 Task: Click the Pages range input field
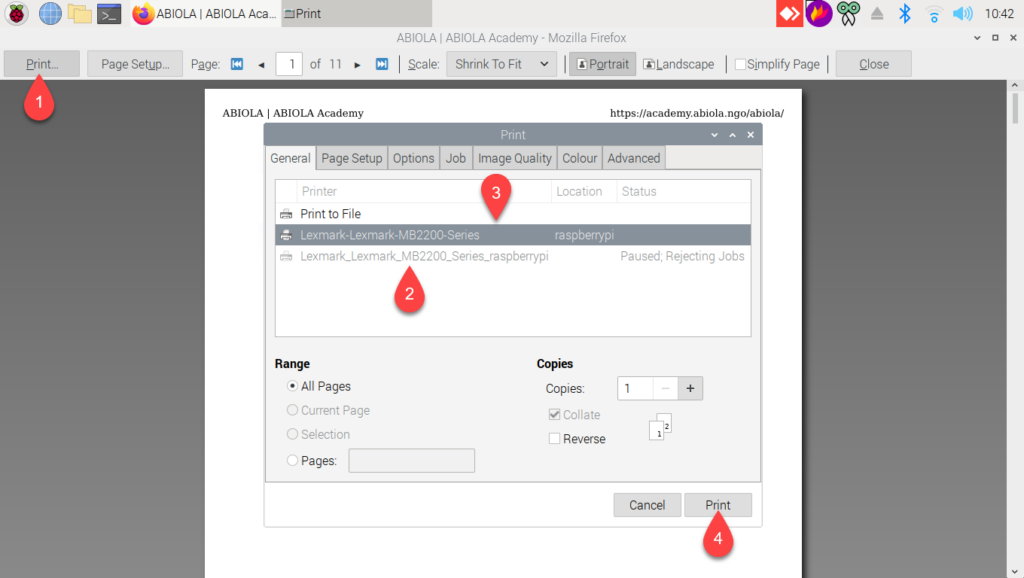411,460
